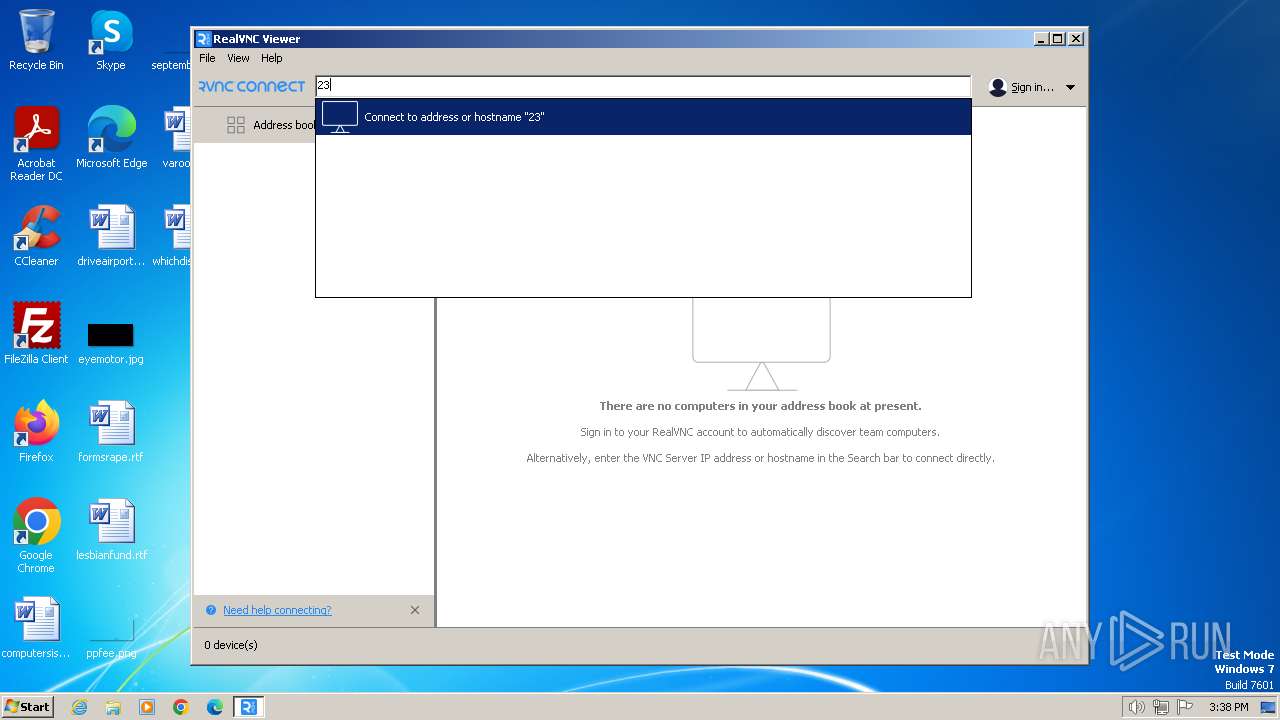Select ppfee.png on the desktop
Image resolution: width=1280 pixels, height=720 pixels.
(111, 640)
